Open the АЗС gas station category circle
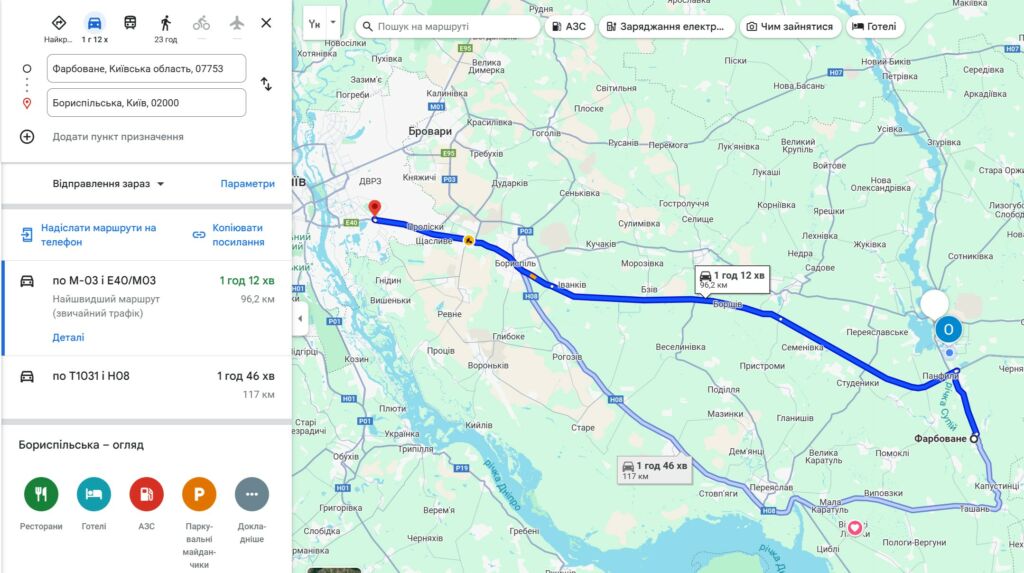The image size is (1024, 573). coord(146,494)
